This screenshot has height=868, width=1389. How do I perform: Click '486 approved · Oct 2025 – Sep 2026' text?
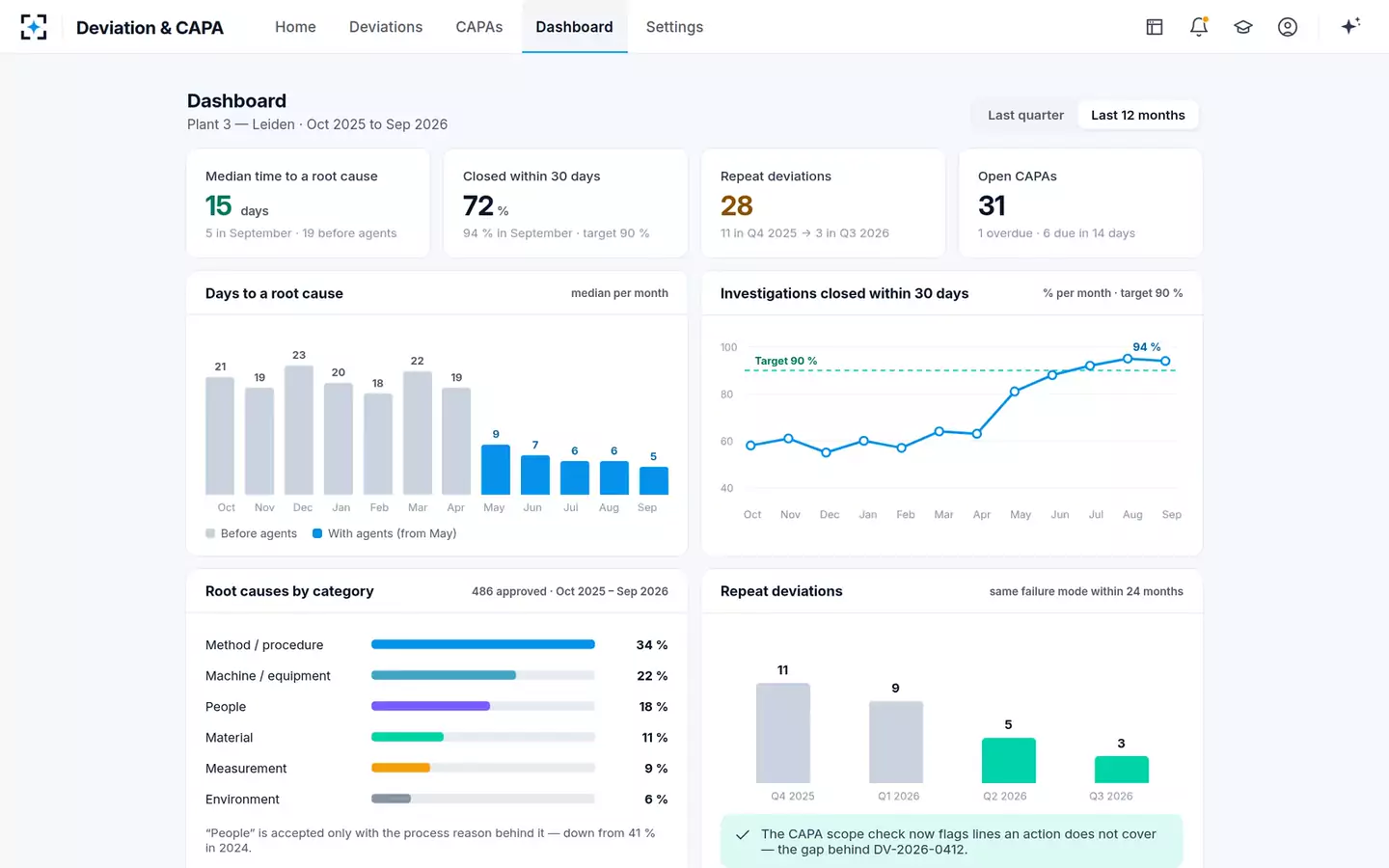[x=570, y=591]
